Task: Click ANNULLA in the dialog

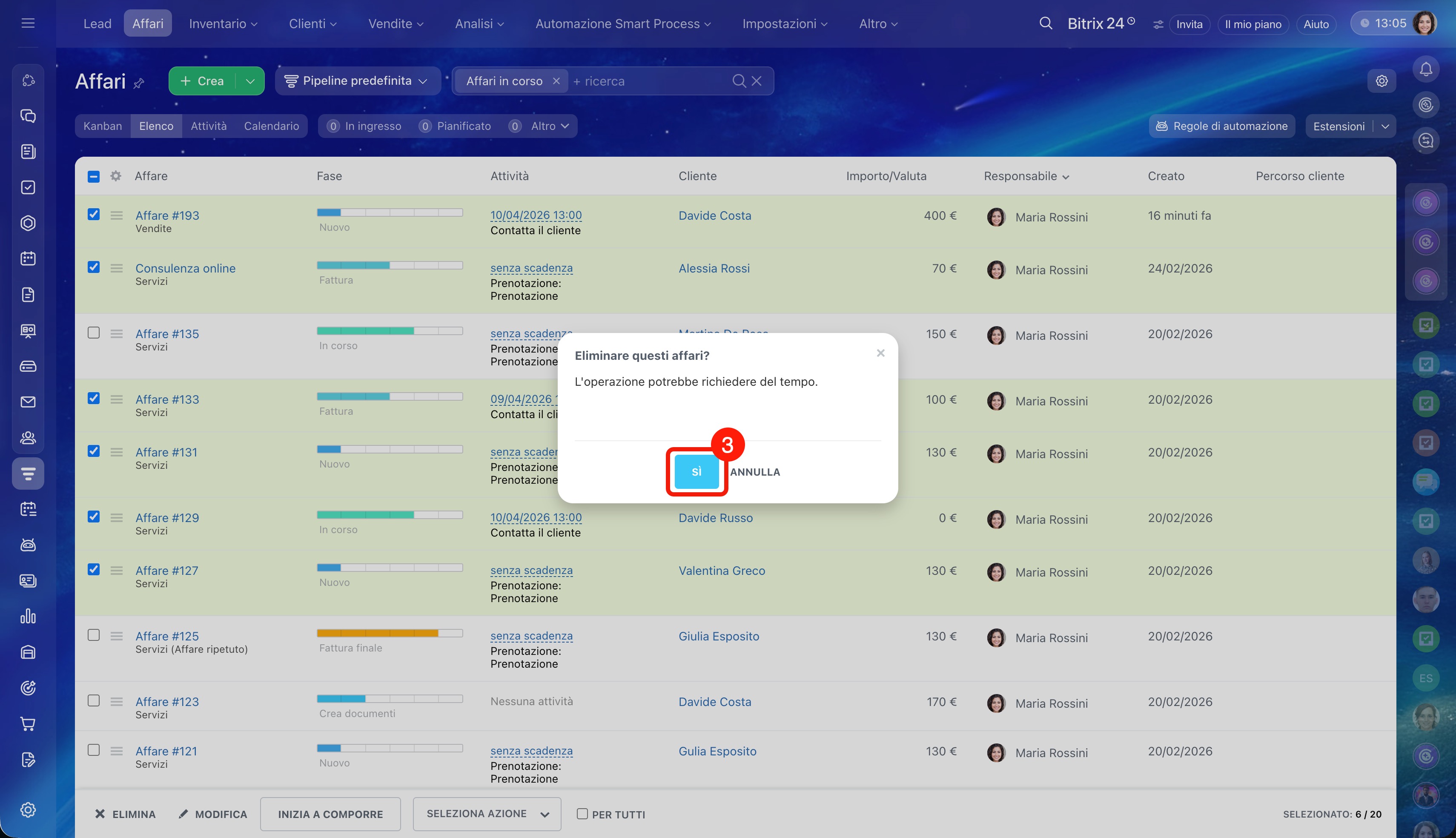Action: point(755,472)
